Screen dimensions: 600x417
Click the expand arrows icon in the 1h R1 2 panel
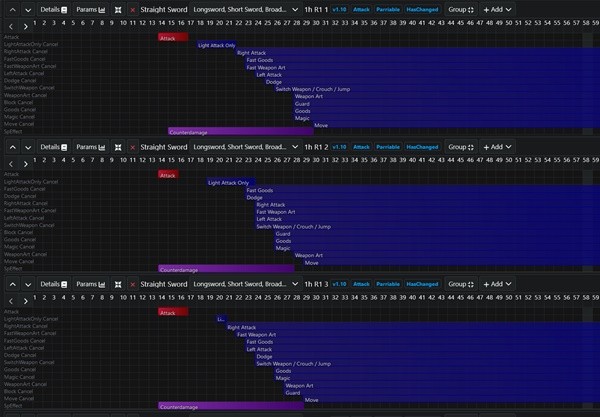117,146
